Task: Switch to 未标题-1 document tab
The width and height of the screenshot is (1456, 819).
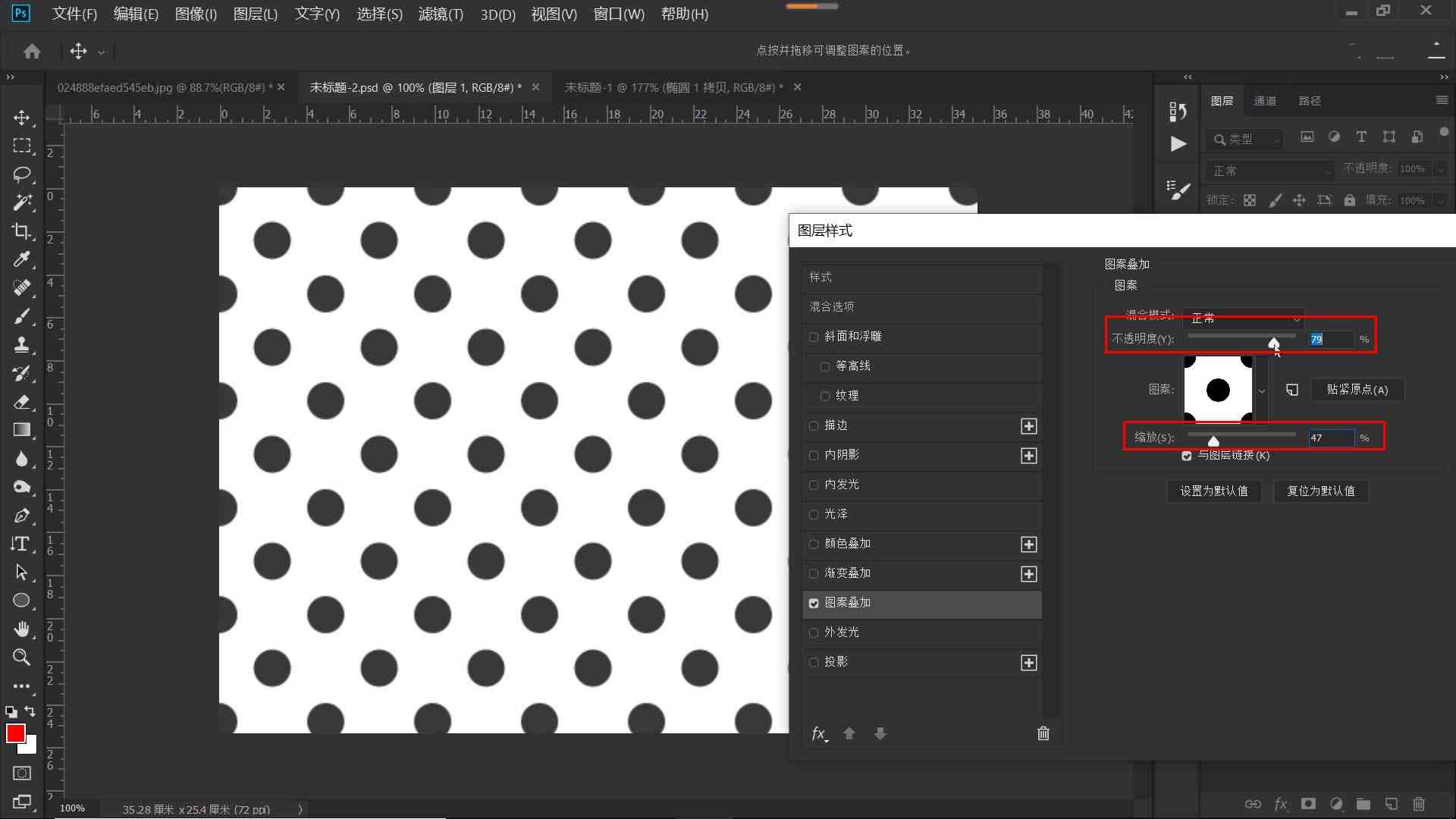Action: click(x=674, y=87)
